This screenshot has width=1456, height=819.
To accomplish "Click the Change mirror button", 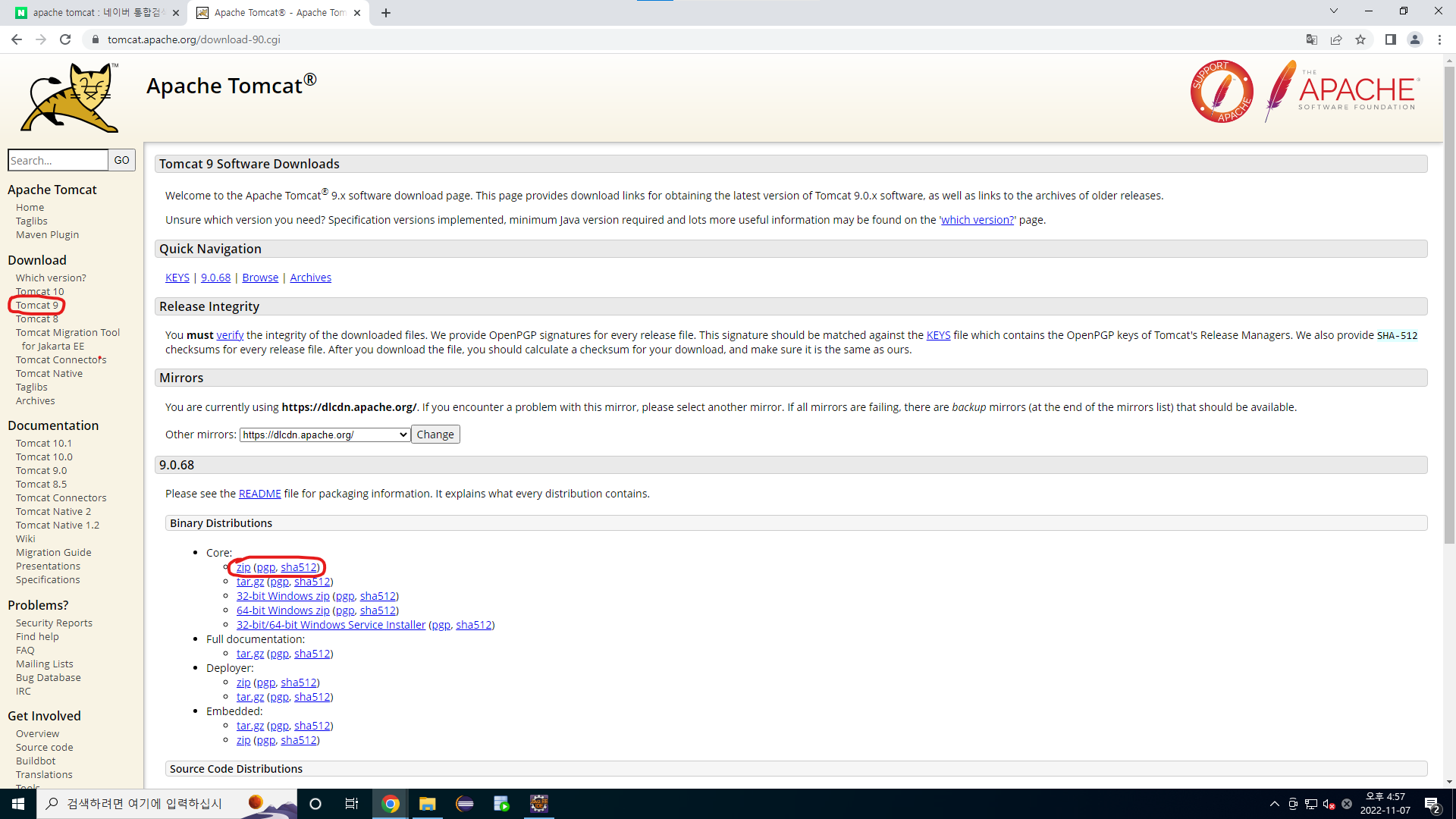I will tap(435, 435).
